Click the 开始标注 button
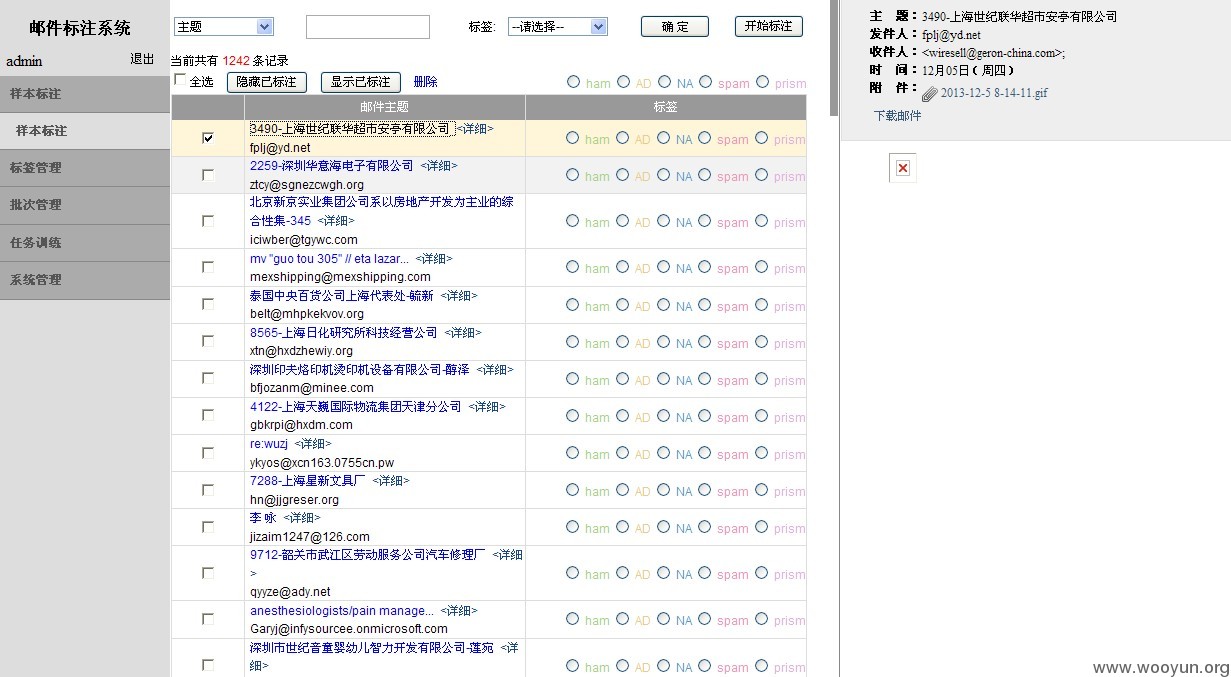This screenshot has width=1231, height=677. [769, 26]
